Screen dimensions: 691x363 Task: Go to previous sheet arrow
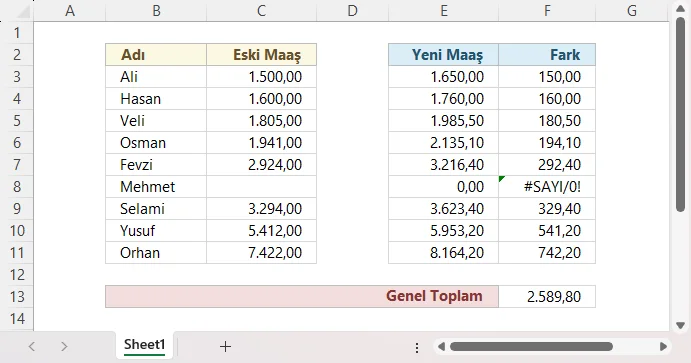pyautogui.click(x=32, y=347)
